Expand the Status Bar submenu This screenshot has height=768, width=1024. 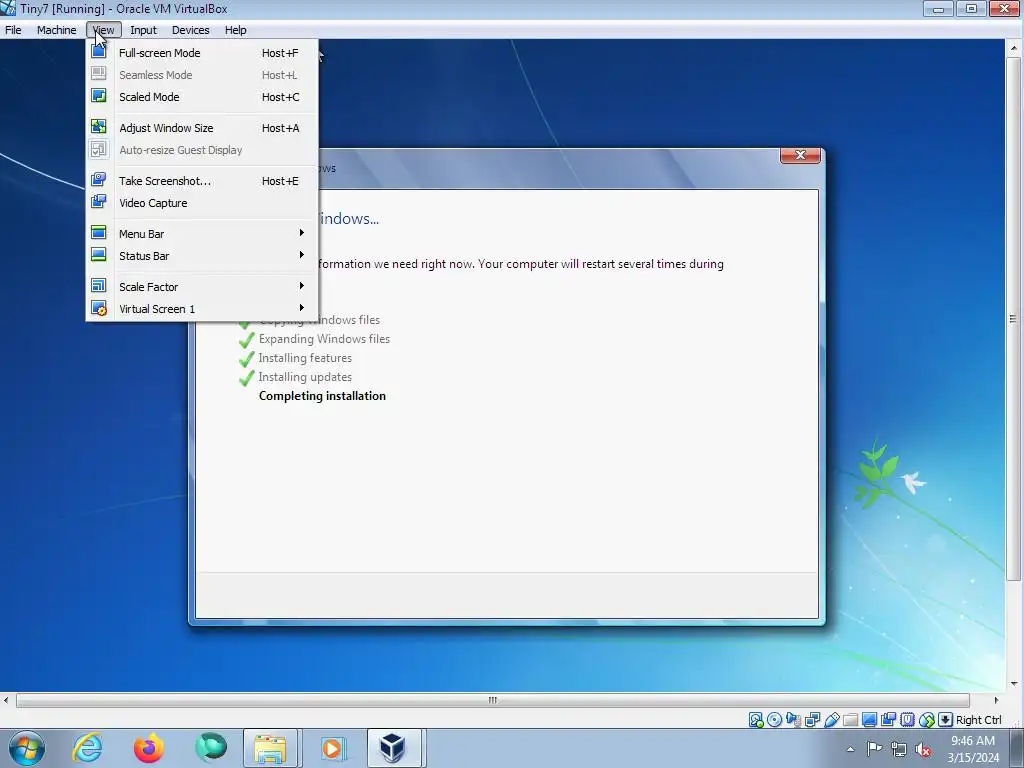point(202,256)
